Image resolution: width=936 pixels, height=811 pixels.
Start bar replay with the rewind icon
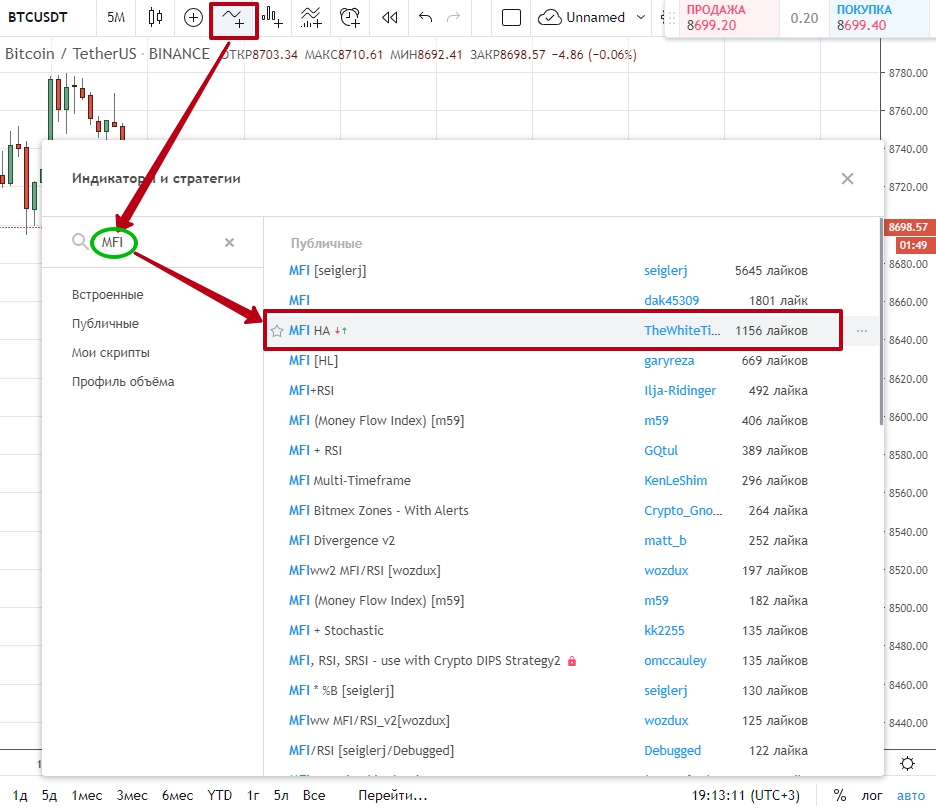[390, 17]
